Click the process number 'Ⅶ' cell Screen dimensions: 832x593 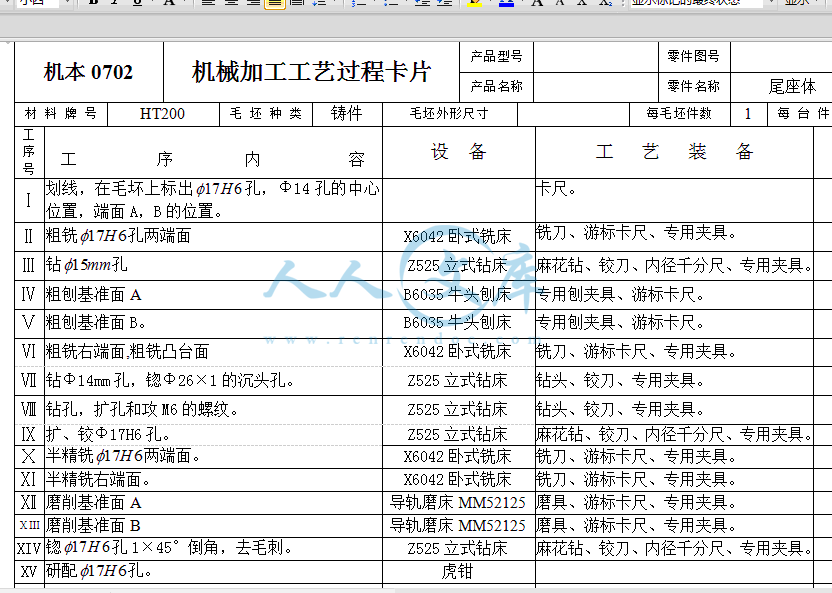click(29, 380)
